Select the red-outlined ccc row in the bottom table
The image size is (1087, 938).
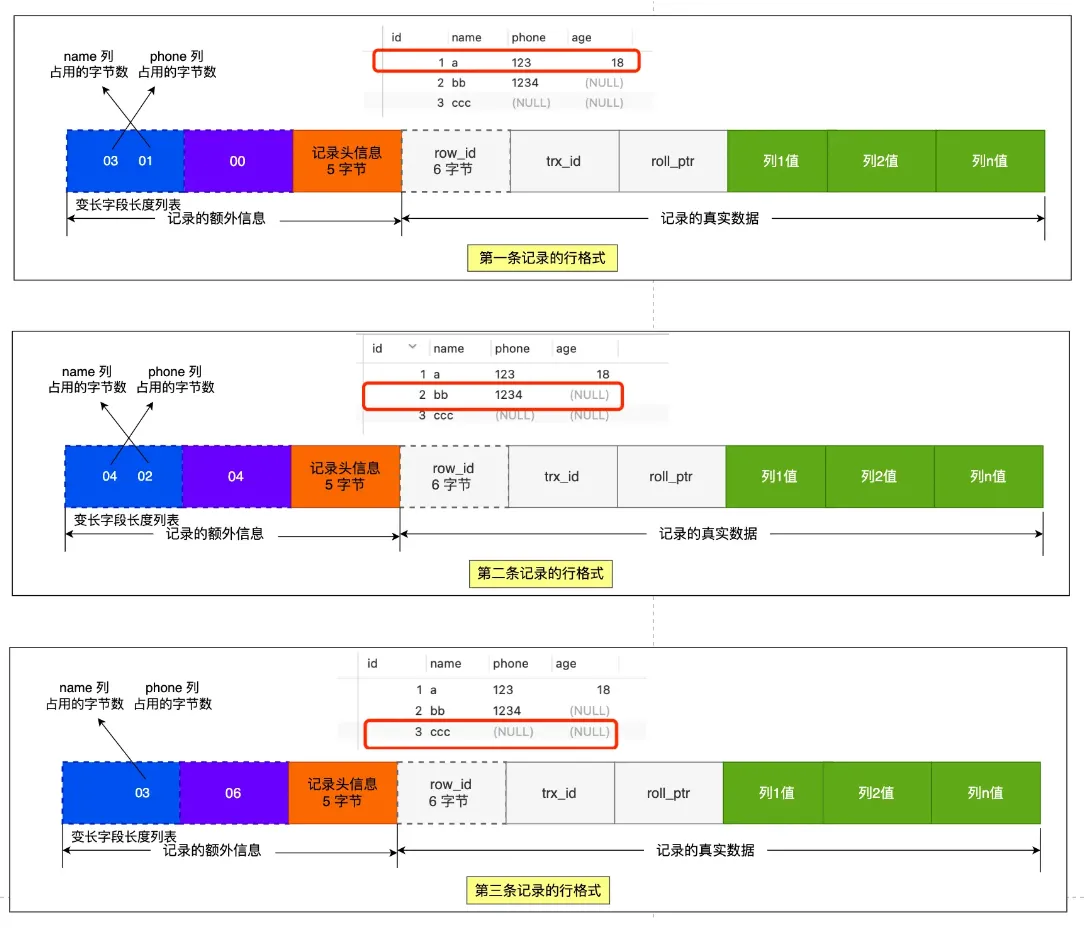point(490,732)
